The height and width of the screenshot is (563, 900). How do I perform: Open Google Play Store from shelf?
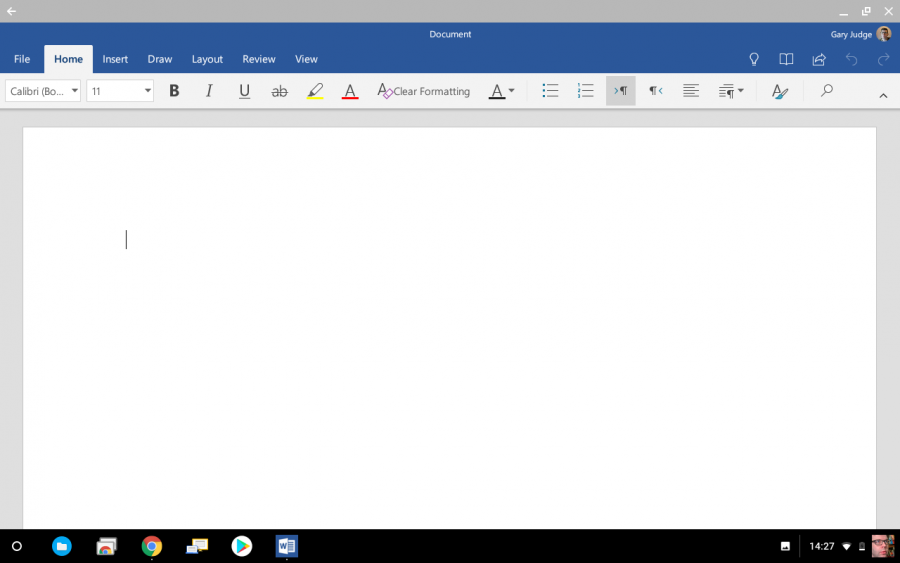242,546
